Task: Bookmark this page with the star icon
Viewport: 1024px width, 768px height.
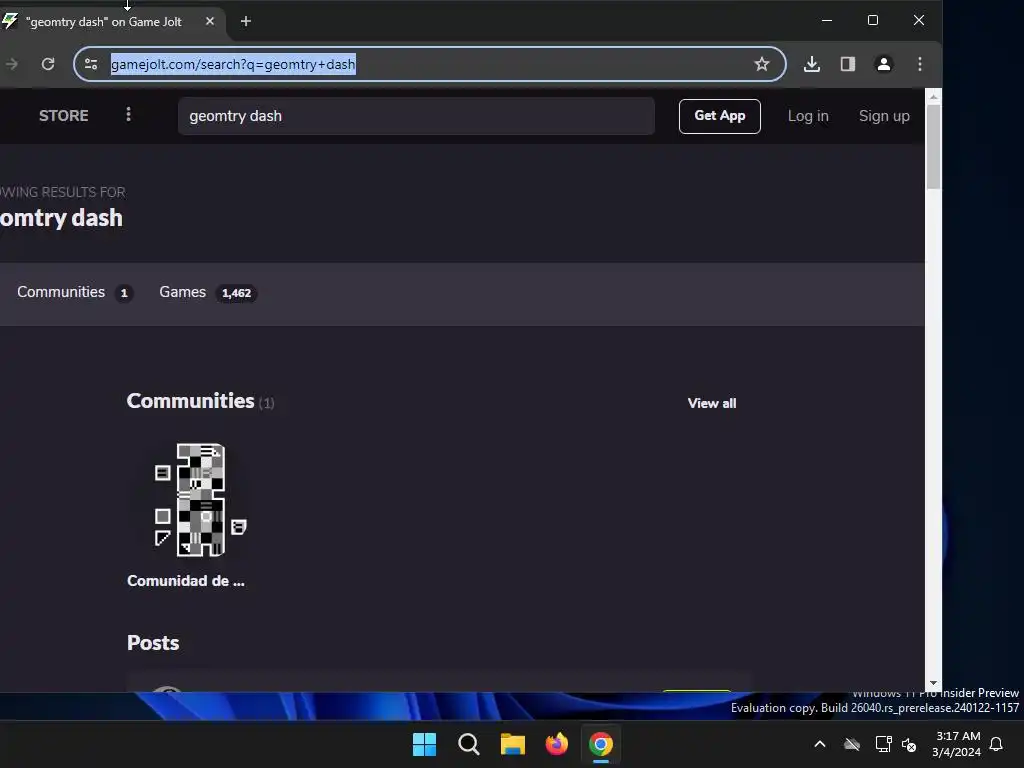Action: tap(761, 64)
